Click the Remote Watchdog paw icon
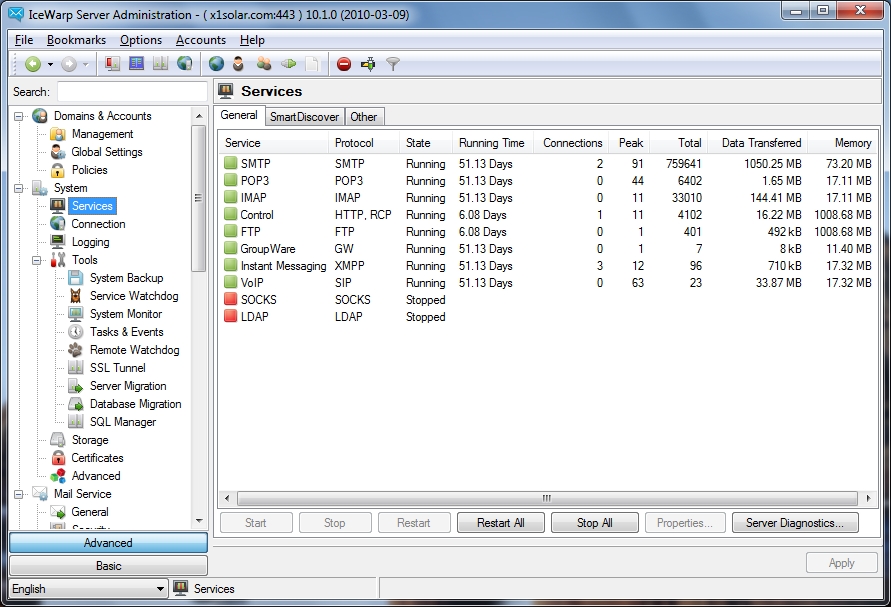Image resolution: width=891 pixels, height=607 pixels. [76, 350]
